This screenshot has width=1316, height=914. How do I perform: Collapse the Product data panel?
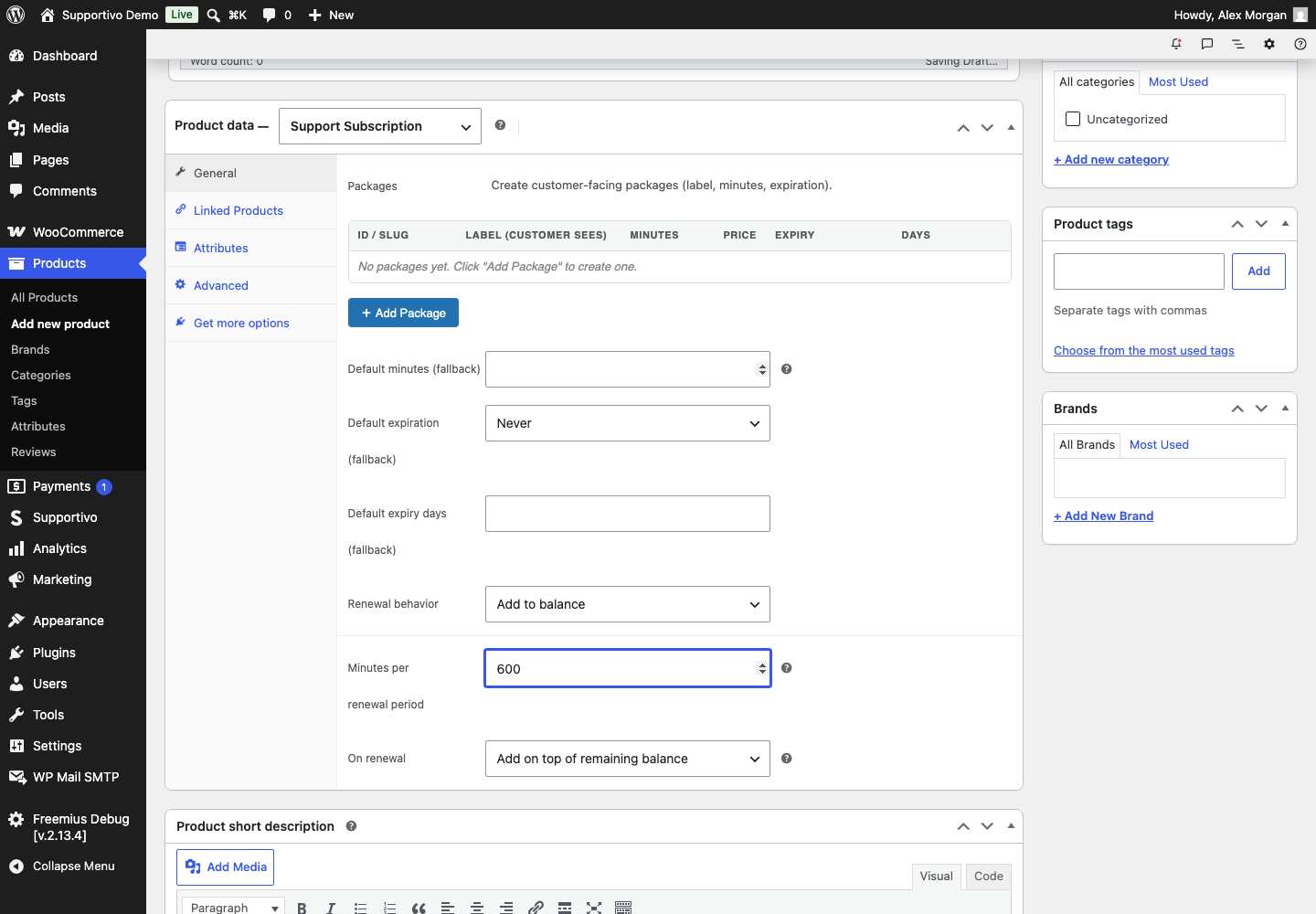(1011, 127)
